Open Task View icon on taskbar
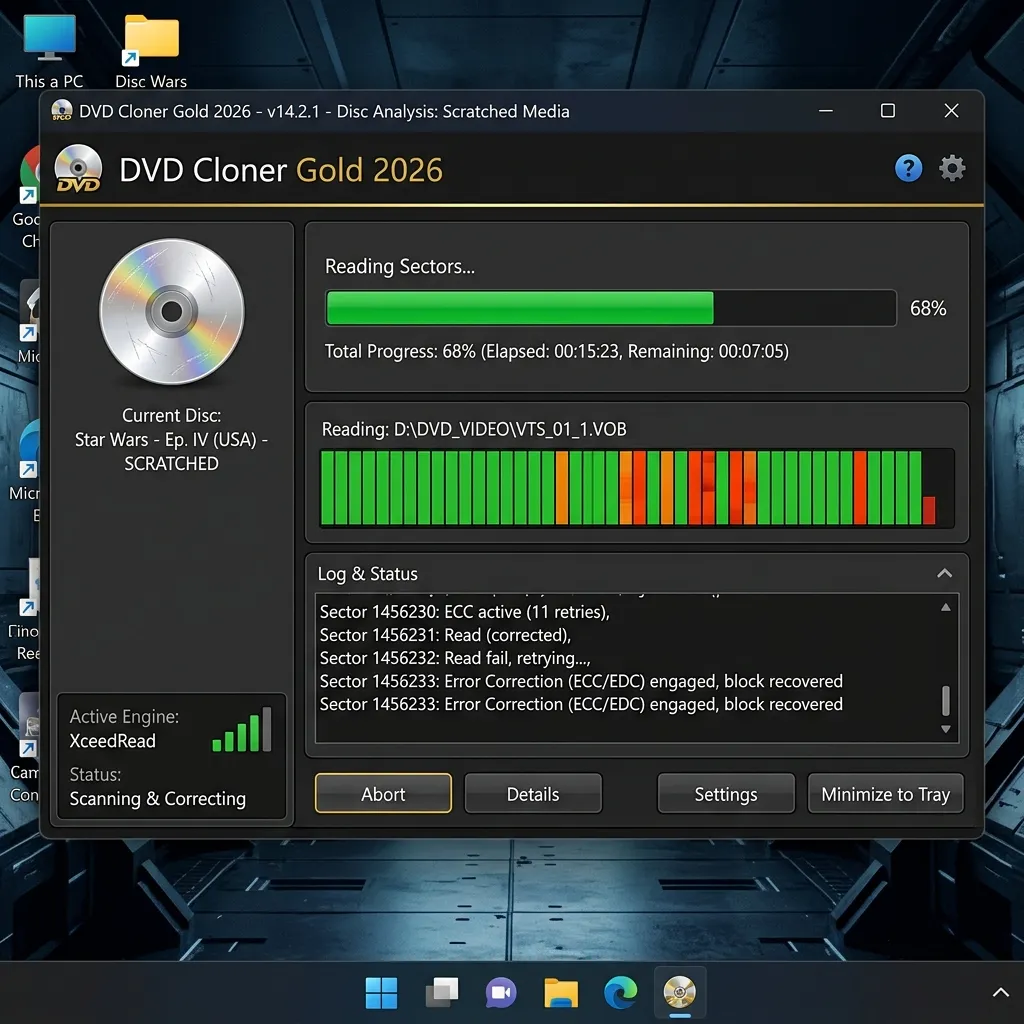Viewport: 1024px width, 1024px height. (441, 993)
